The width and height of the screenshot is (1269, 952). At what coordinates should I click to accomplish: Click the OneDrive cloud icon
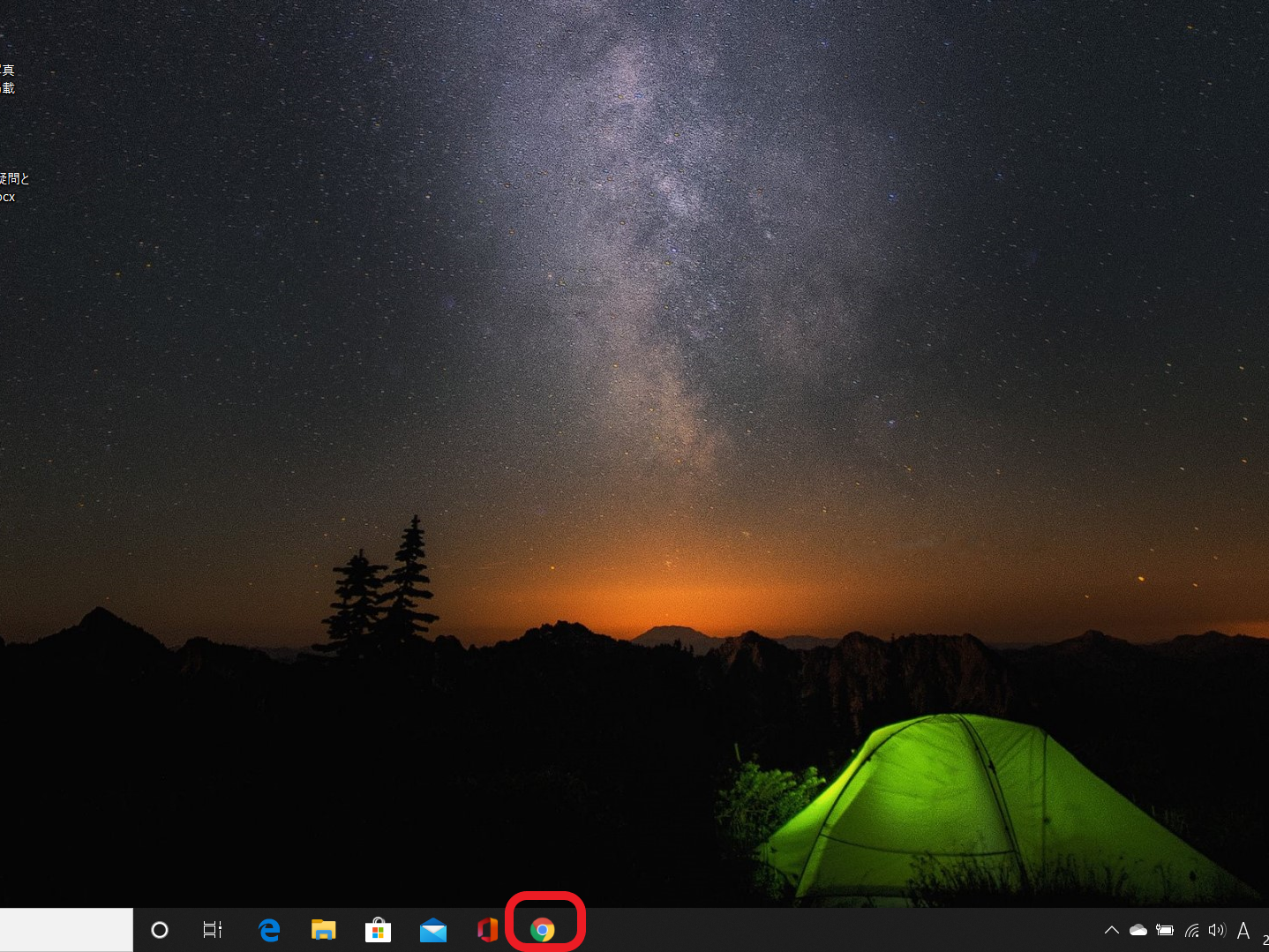tap(1138, 930)
